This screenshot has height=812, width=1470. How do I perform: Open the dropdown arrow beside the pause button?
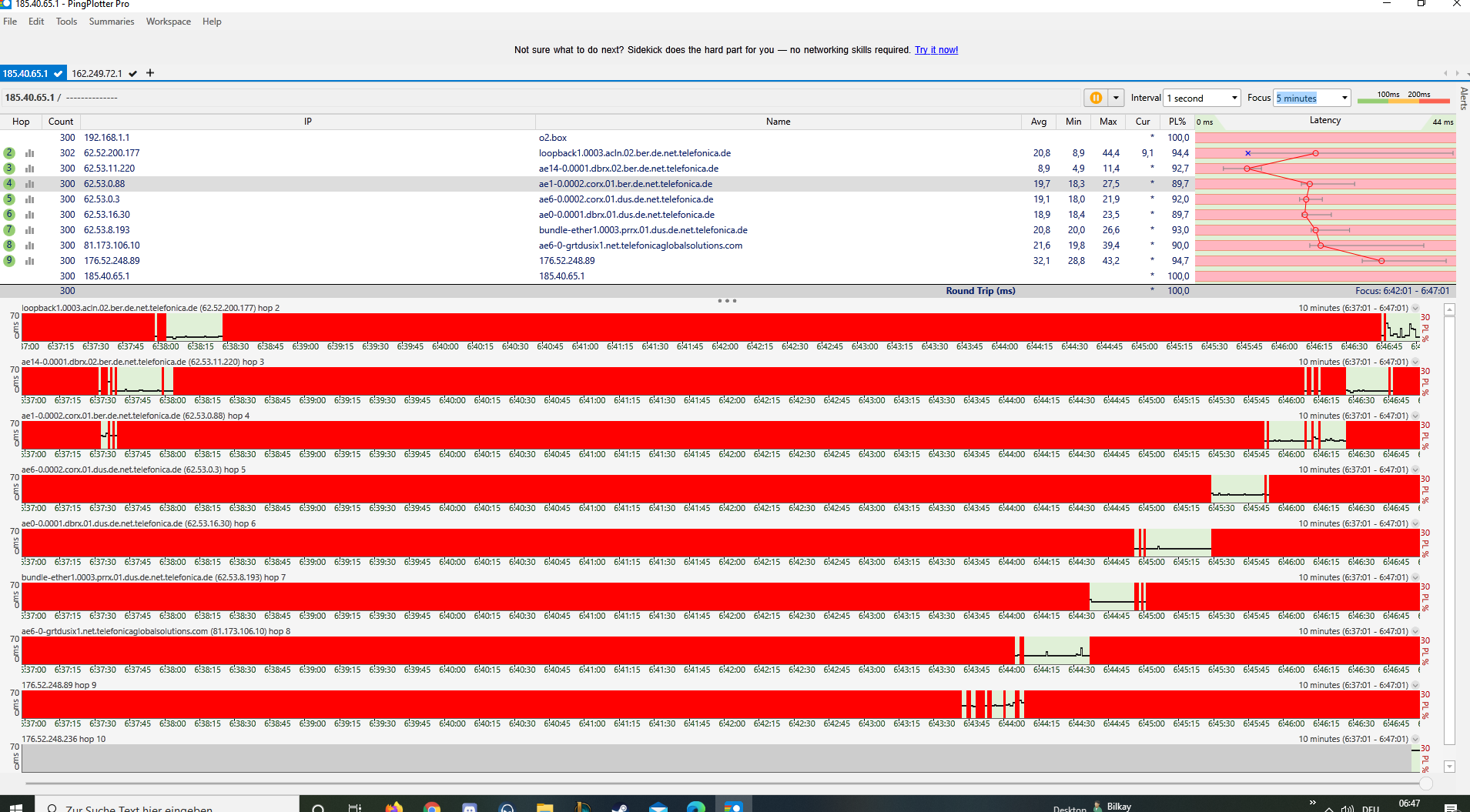(x=1116, y=98)
